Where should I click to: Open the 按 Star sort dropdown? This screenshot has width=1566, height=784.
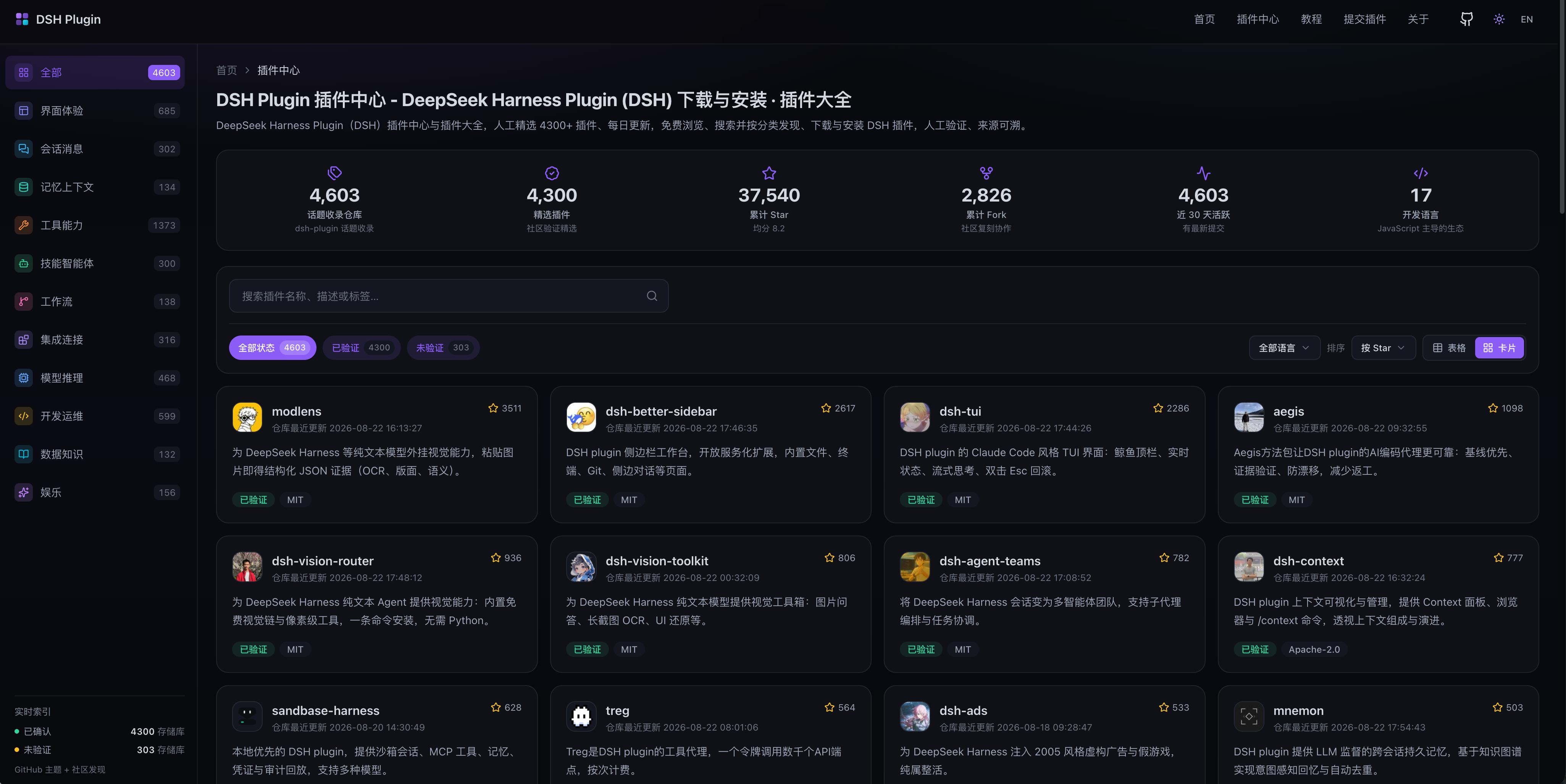1383,348
